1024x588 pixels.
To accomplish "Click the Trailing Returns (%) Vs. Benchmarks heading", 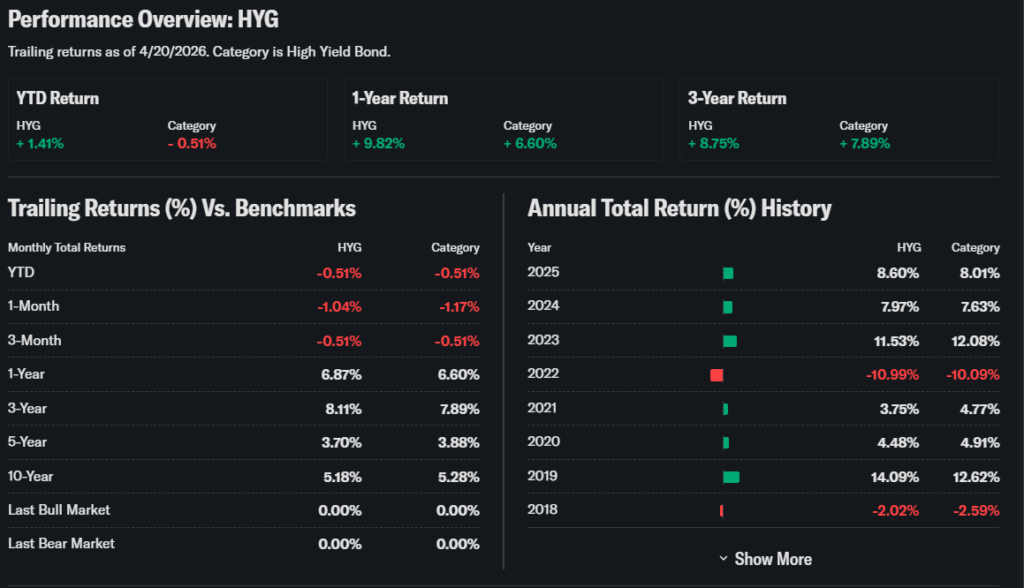I will coord(182,208).
